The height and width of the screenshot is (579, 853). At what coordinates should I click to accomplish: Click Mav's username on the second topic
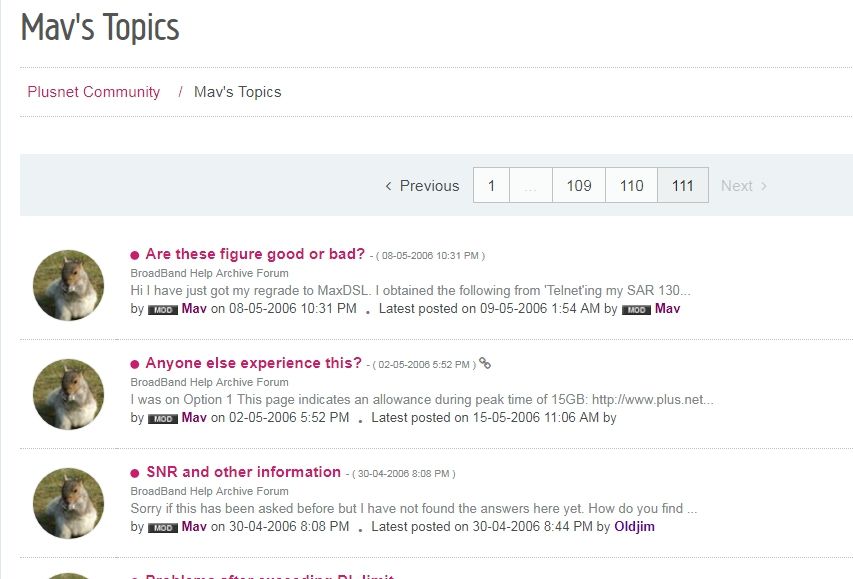[193, 418]
